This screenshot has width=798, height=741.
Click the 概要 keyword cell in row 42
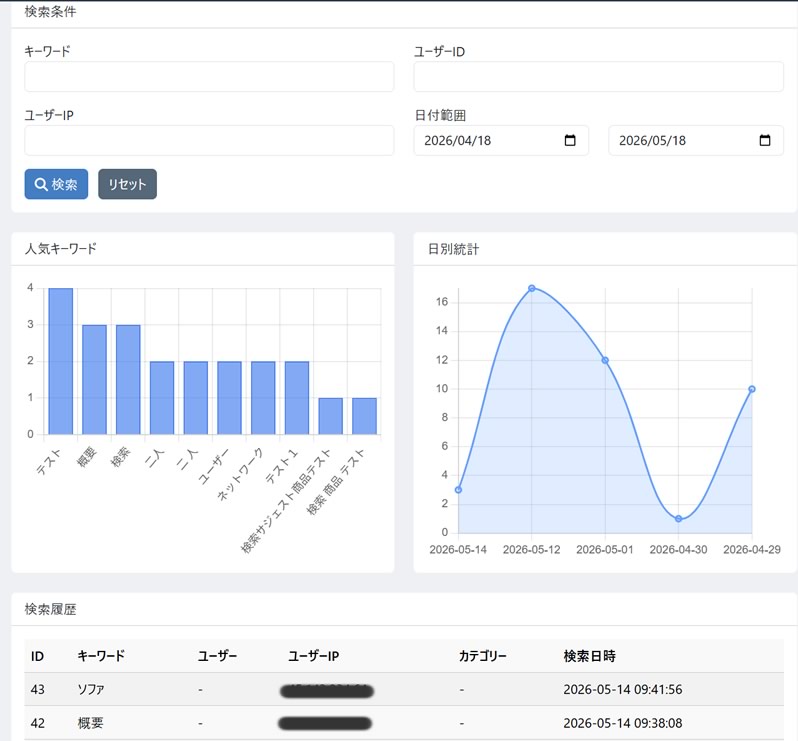click(x=91, y=723)
